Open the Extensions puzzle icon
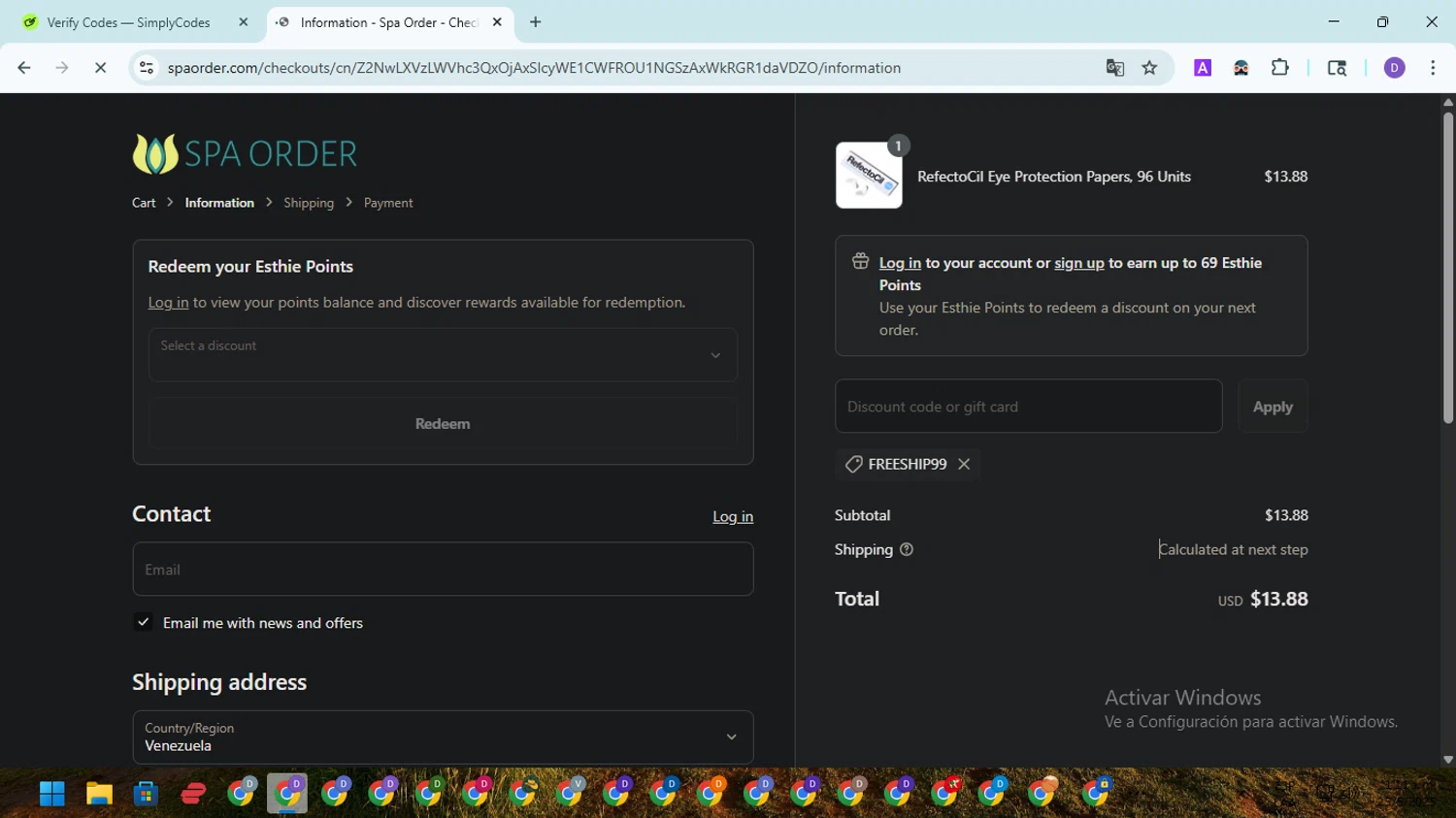The image size is (1456, 818). click(x=1280, y=68)
